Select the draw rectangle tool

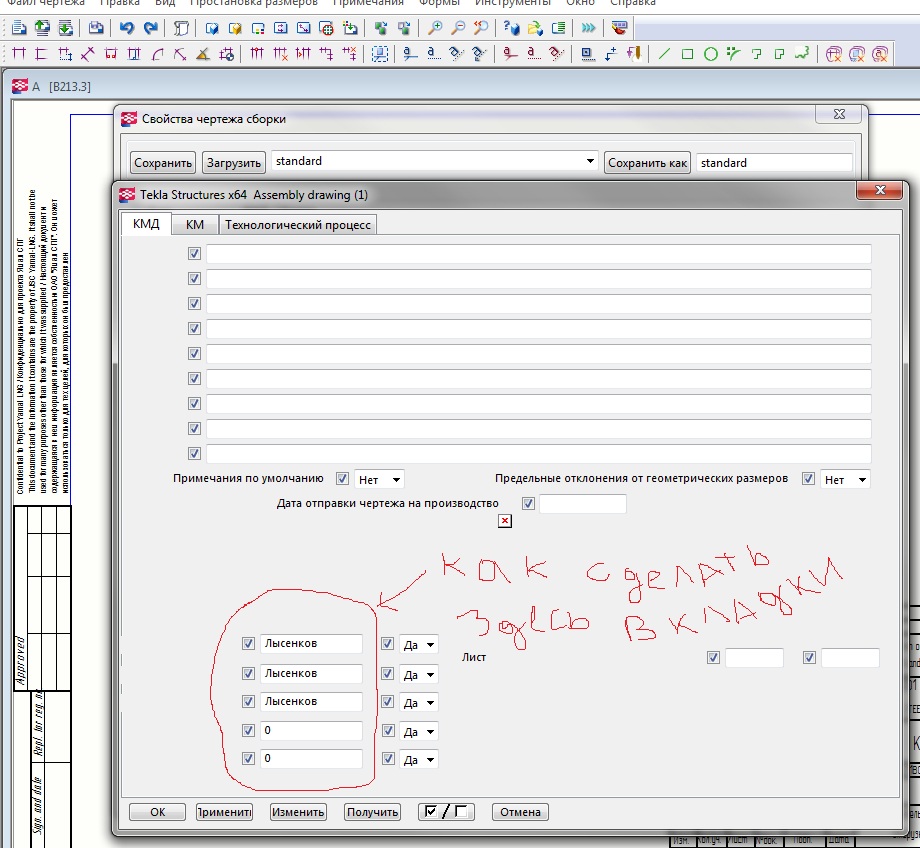point(687,54)
